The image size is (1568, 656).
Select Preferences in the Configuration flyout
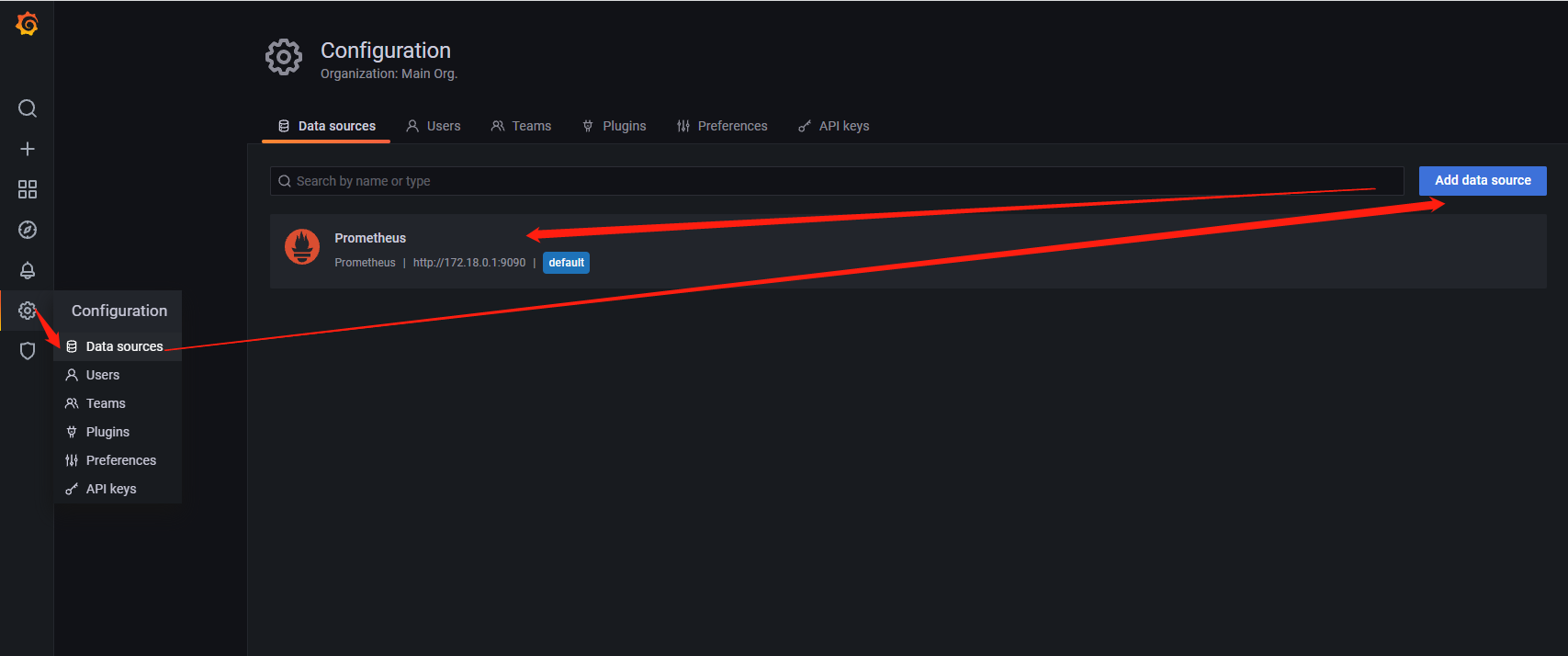pos(118,460)
